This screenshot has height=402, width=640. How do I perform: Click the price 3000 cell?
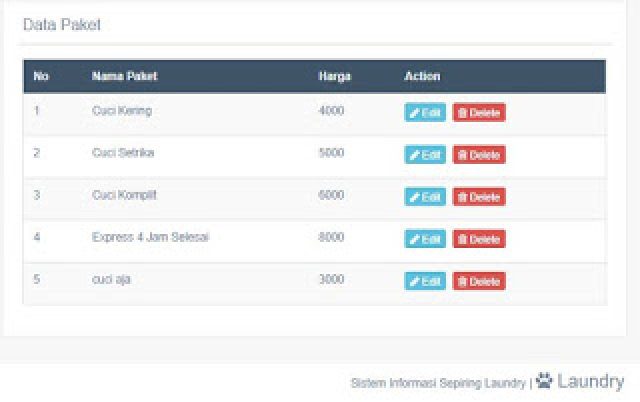tap(331, 279)
